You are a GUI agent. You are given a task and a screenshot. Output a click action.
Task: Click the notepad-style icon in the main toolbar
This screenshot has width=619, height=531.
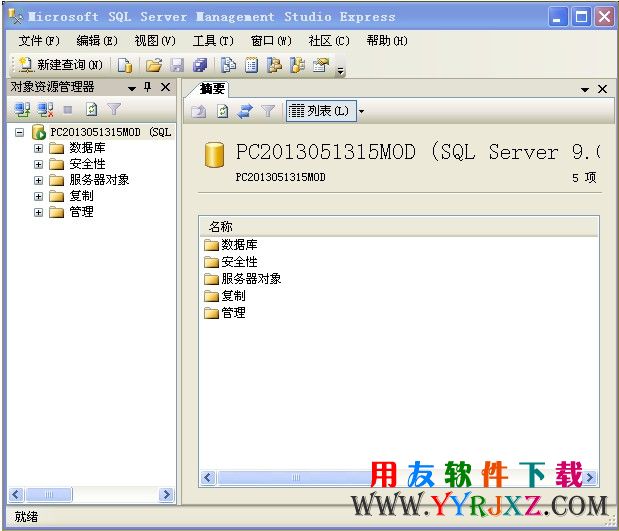(251, 65)
